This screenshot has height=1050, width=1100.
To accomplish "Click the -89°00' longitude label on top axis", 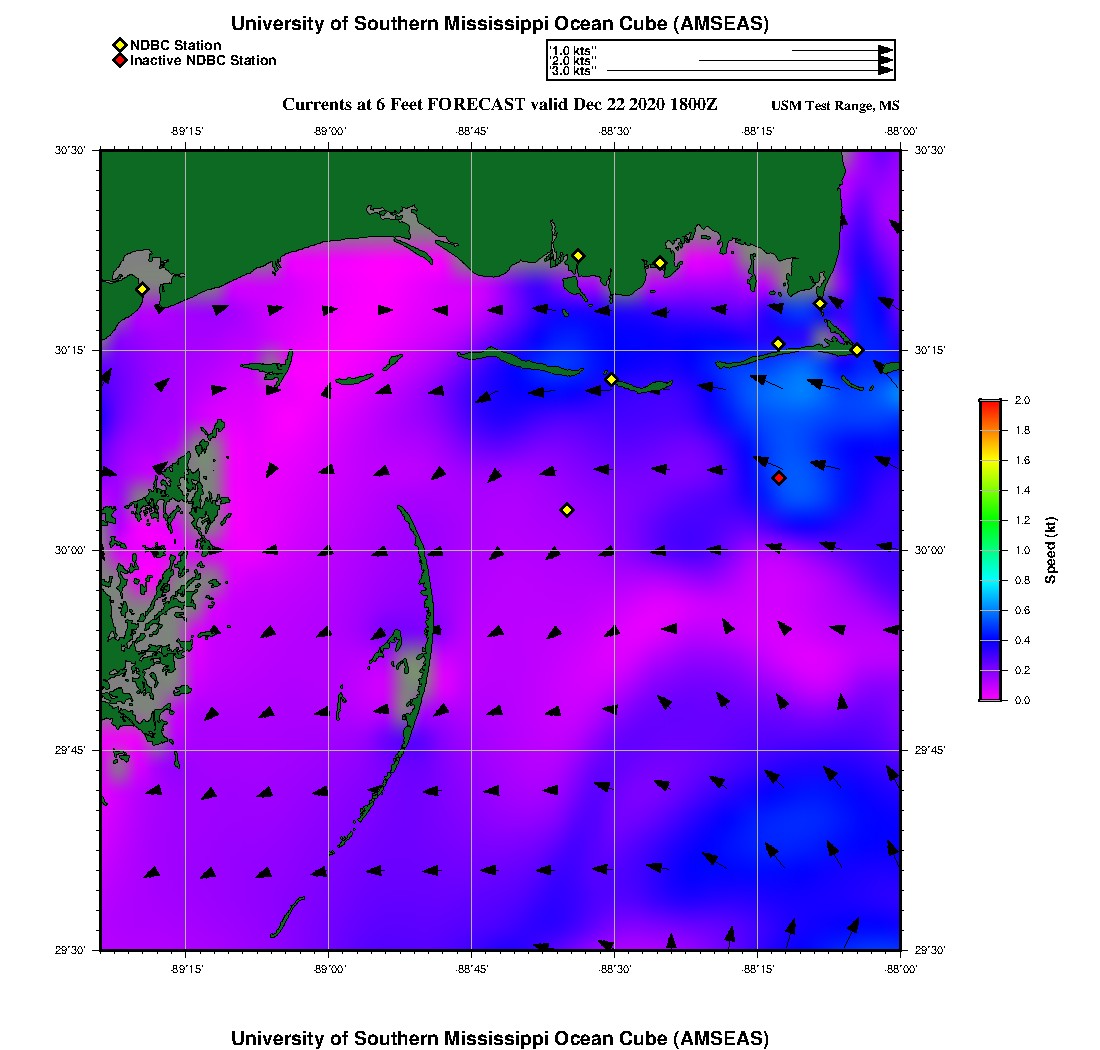I will point(329,131).
